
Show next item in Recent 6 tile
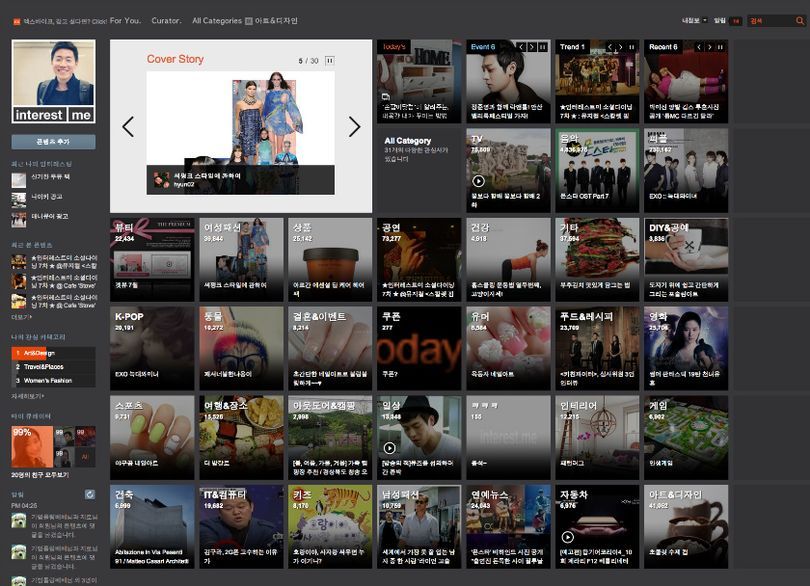(709, 47)
